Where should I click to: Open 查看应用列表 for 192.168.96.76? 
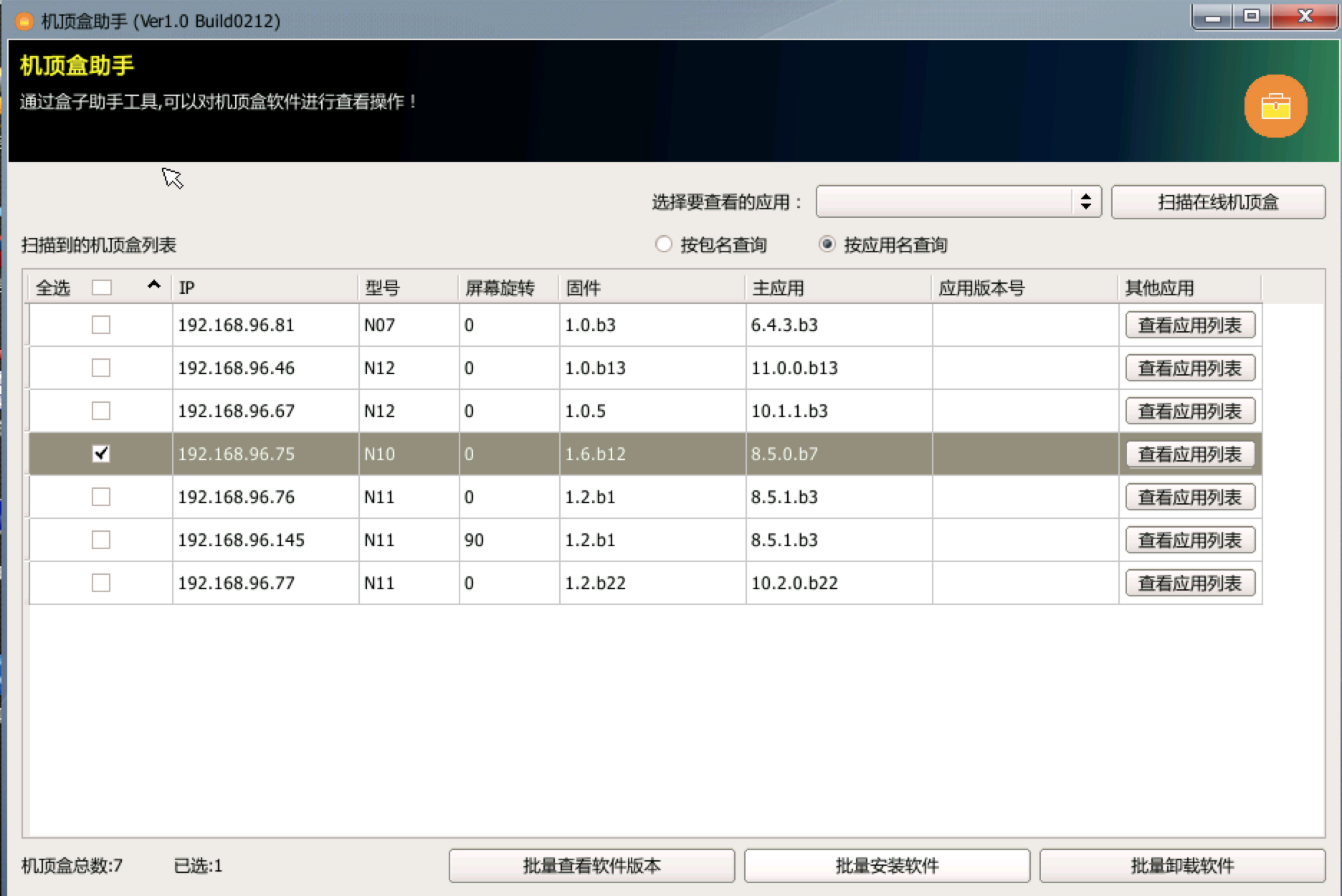[1190, 497]
